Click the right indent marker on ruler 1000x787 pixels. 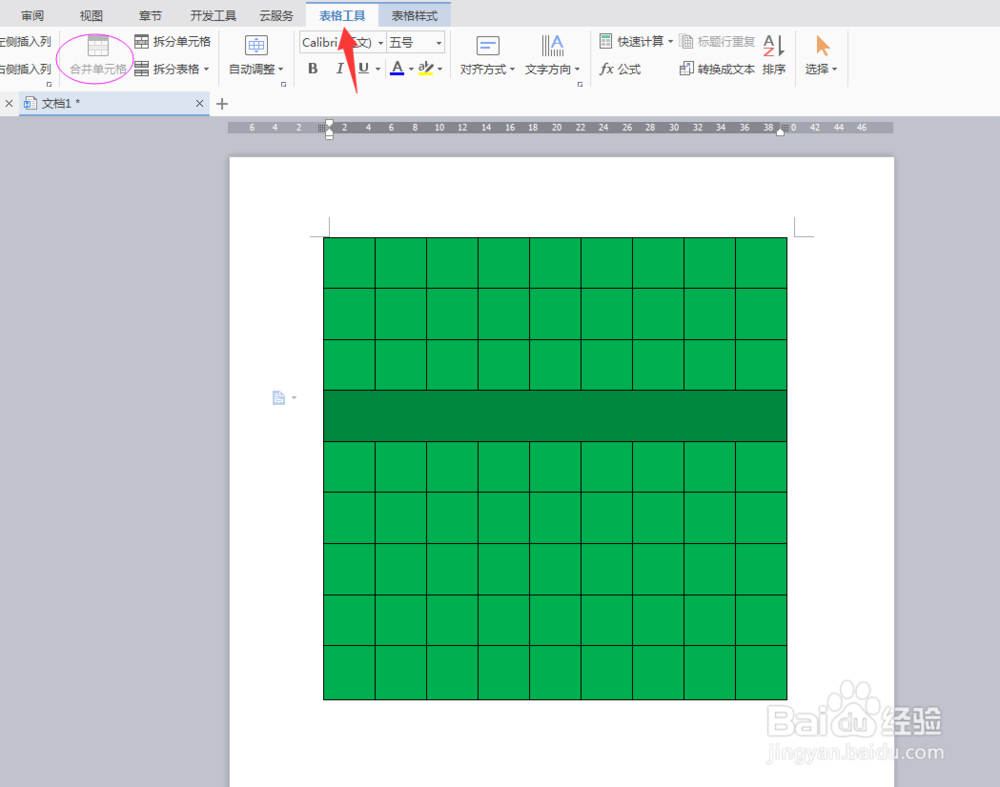pos(780,131)
